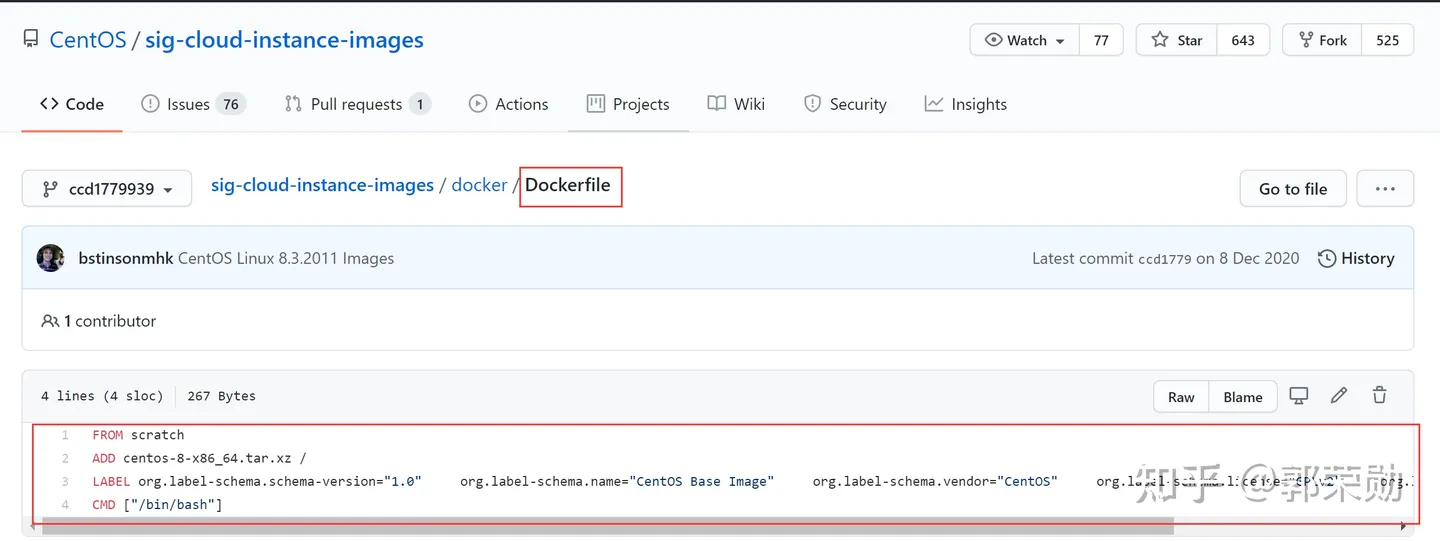Click the pencil edit file icon
This screenshot has height=541, width=1440.
(x=1339, y=396)
